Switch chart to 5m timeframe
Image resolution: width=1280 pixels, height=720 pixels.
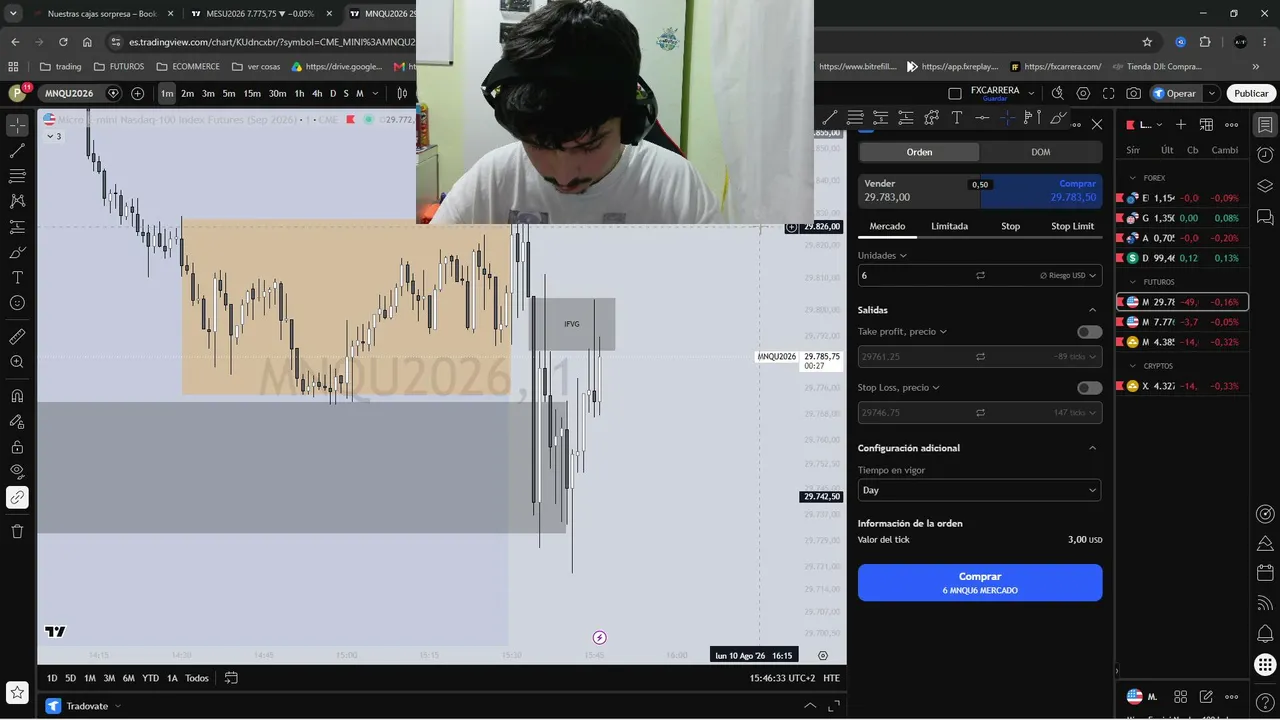coord(229,93)
